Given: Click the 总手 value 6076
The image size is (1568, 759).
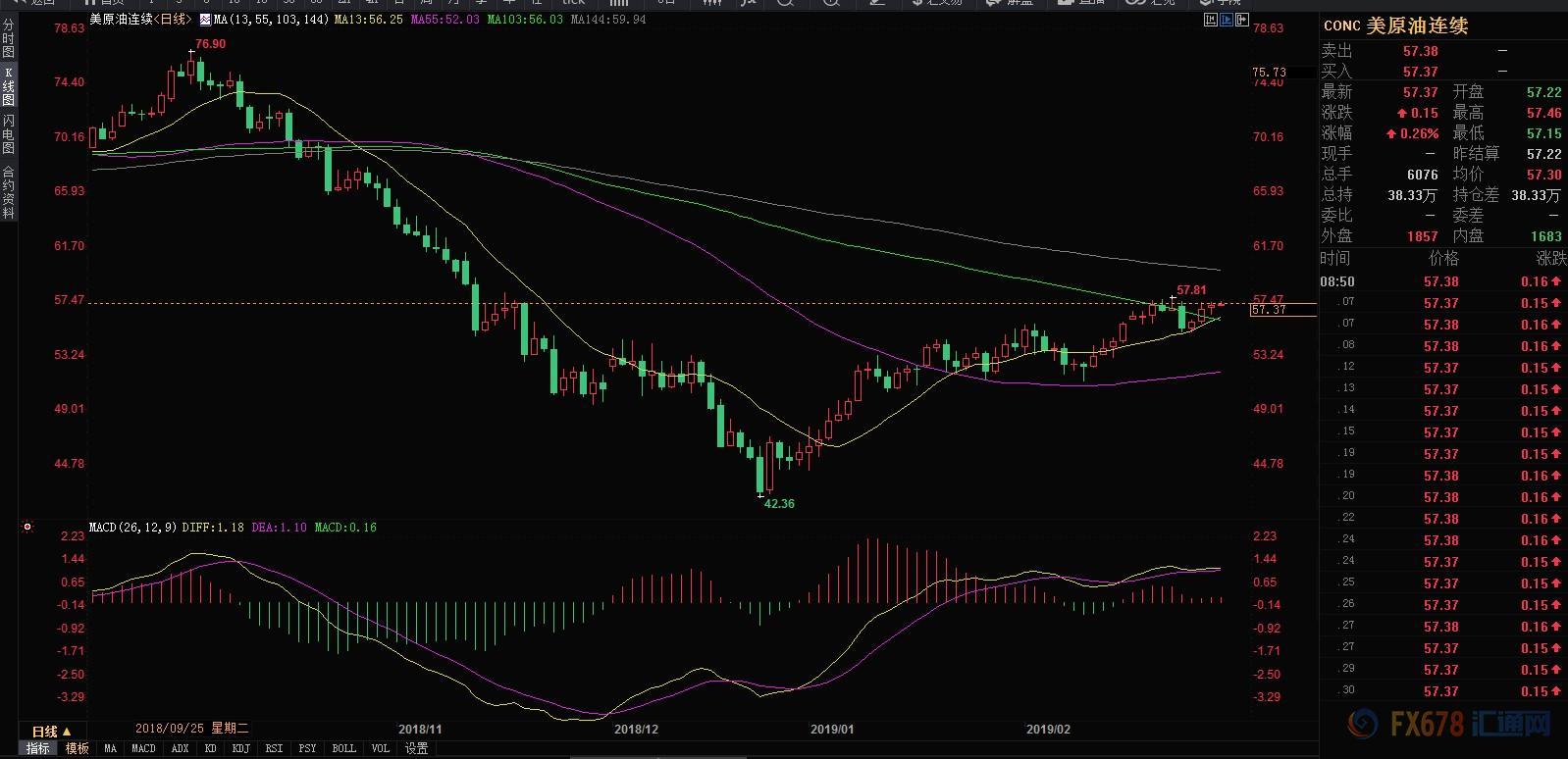Looking at the screenshot, I should [1422, 175].
